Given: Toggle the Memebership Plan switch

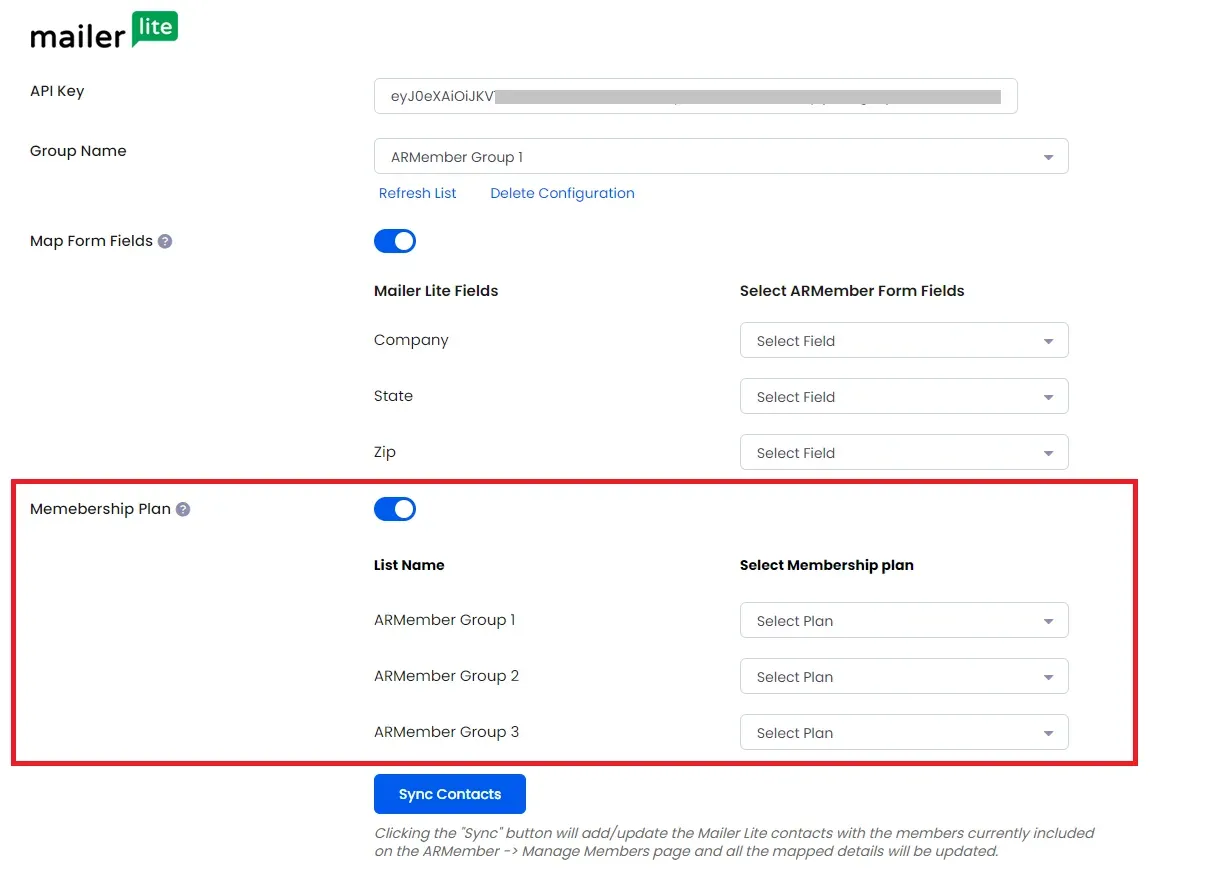Looking at the screenshot, I should coord(395,509).
